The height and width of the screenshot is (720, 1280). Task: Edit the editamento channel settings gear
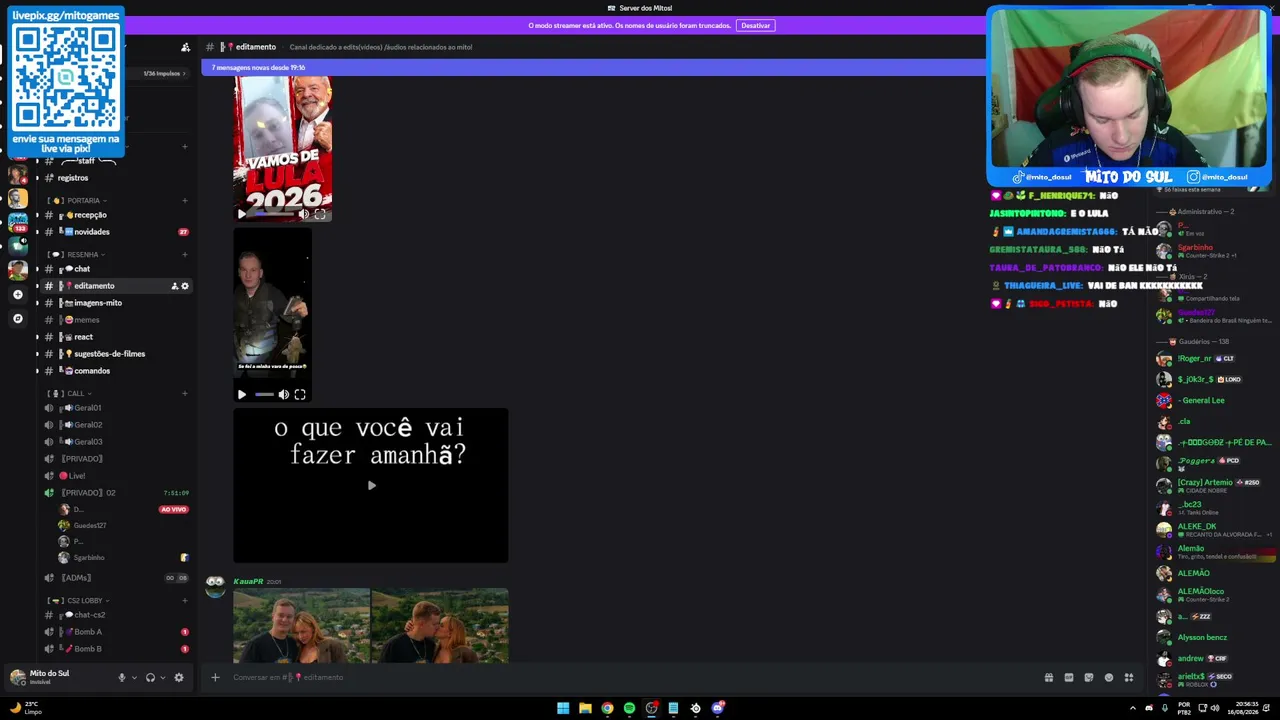185,286
